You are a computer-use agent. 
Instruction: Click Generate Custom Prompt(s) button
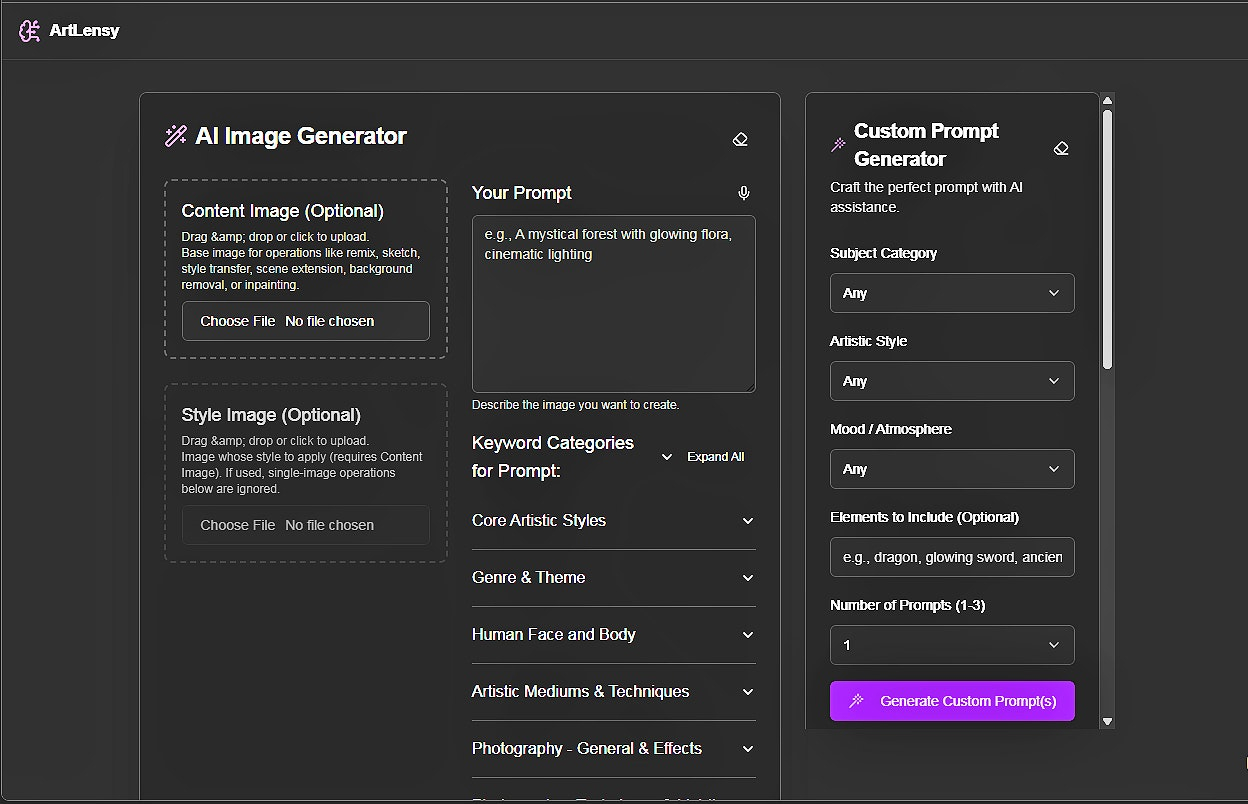pyautogui.click(x=952, y=701)
